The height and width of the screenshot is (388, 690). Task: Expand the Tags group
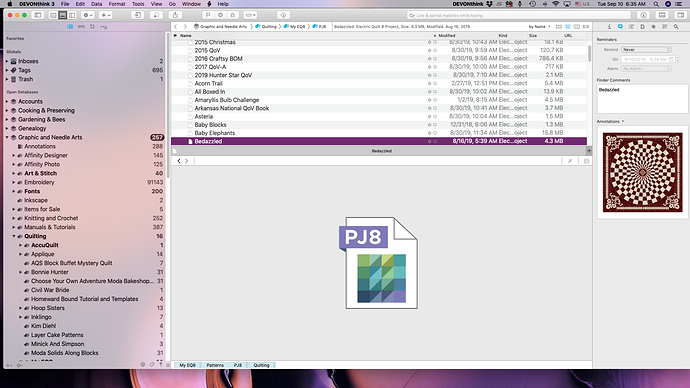click(x=7, y=70)
